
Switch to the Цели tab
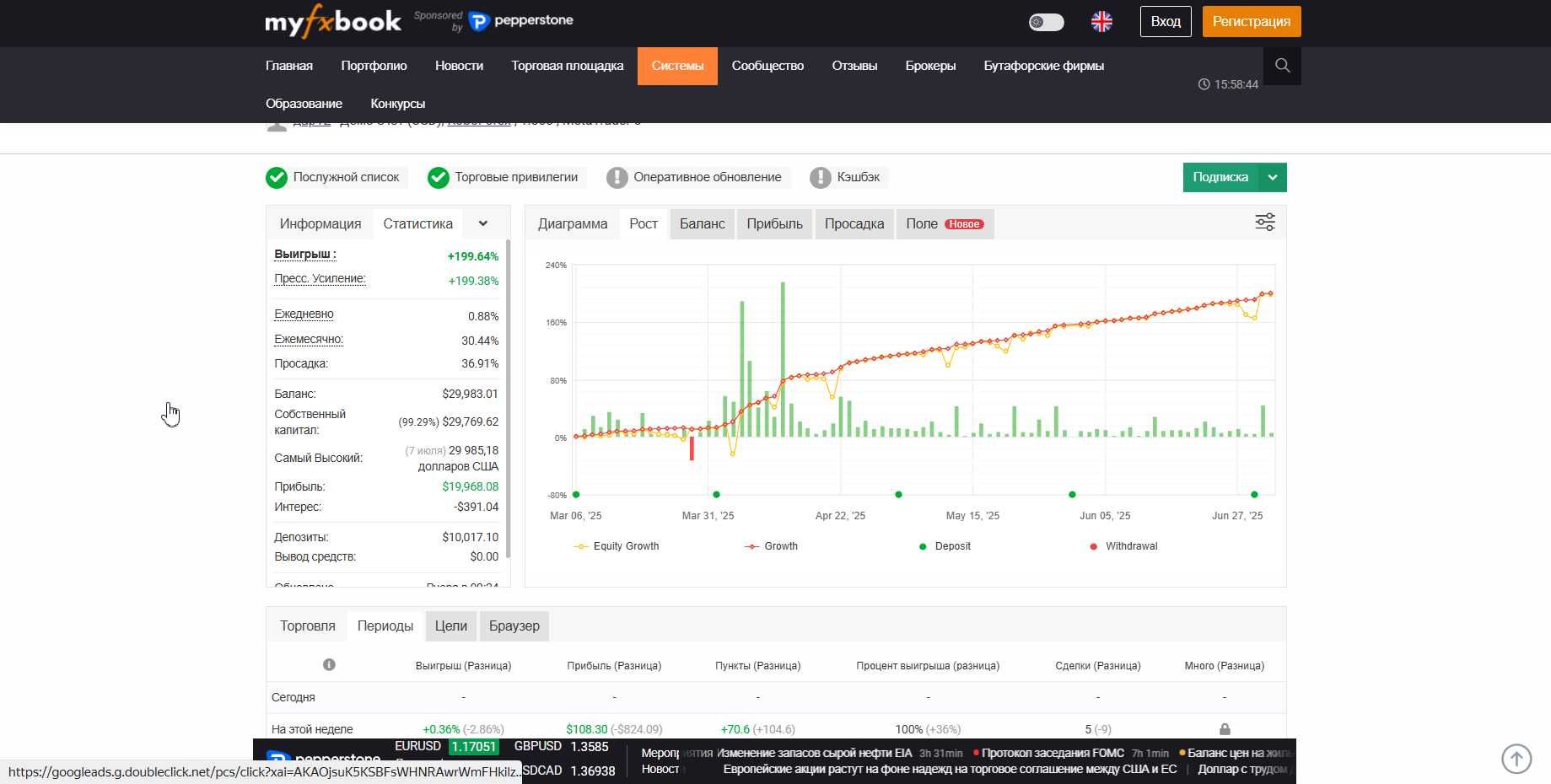[x=451, y=626]
